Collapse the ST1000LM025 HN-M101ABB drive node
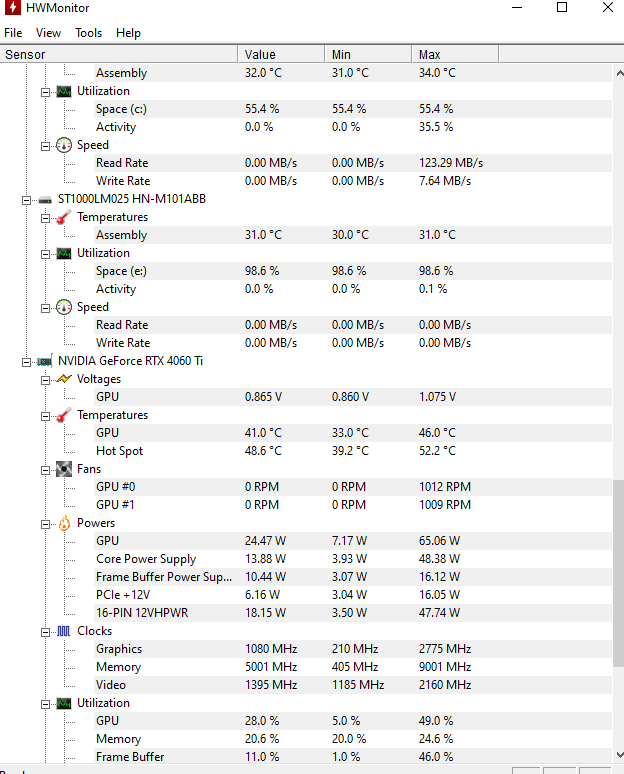Image resolution: width=624 pixels, height=774 pixels. pos(26,200)
